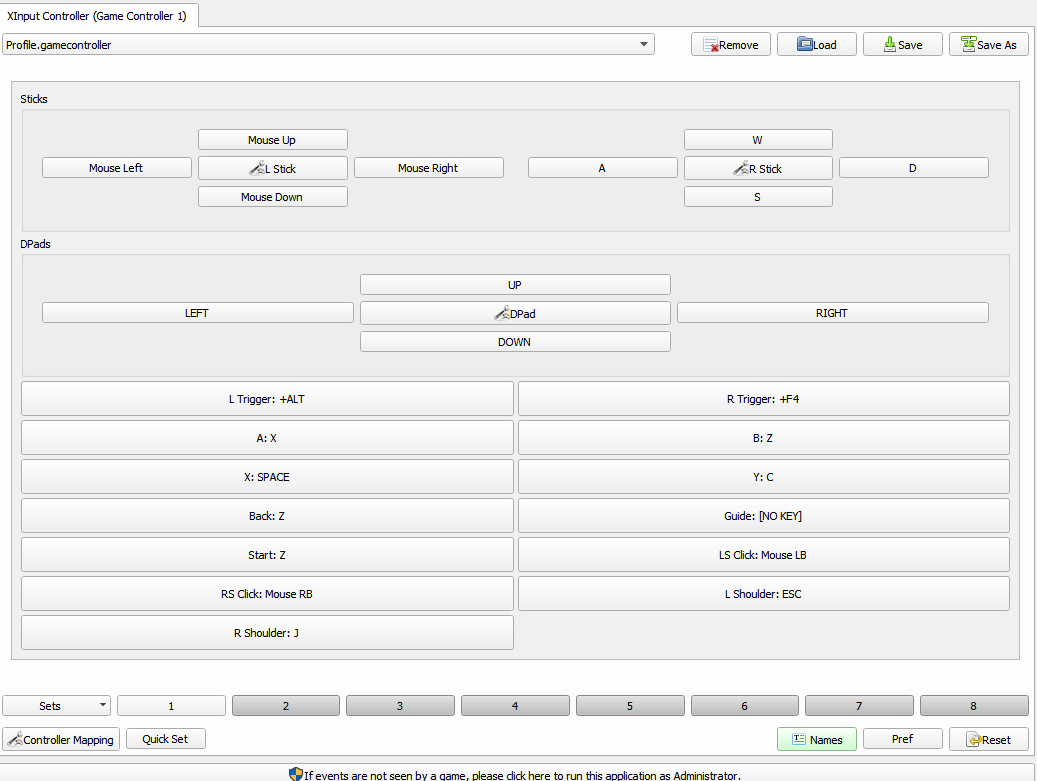
Task: Click the Mouse Right stick button
Action: (429, 167)
